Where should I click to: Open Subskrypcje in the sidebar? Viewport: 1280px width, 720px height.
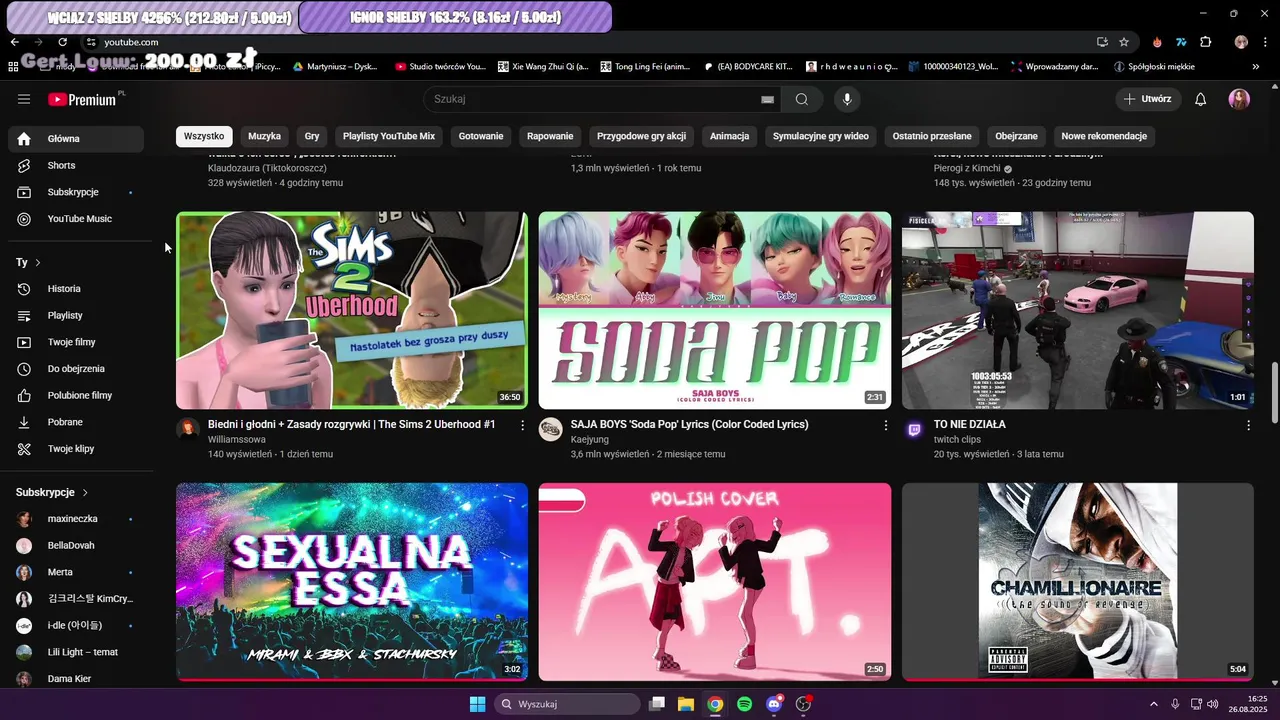[76, 192]
